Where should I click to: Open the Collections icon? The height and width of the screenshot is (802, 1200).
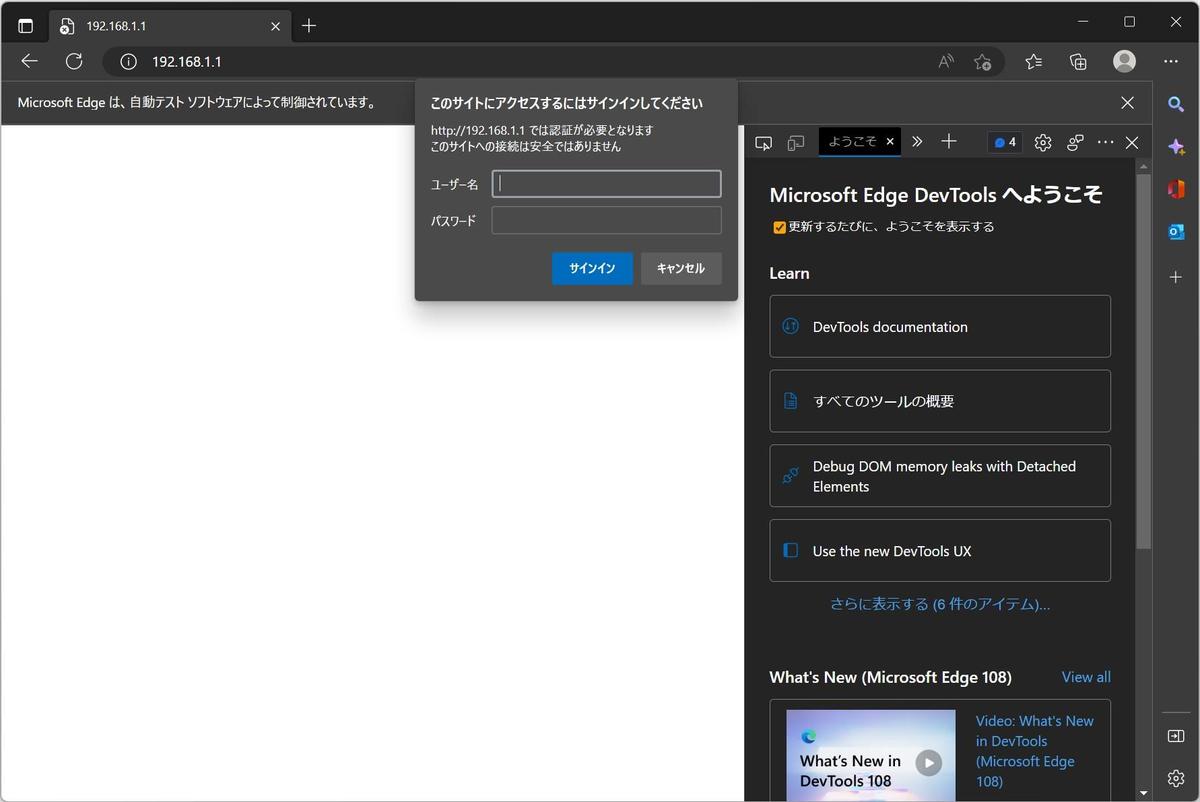point(1078,62)
